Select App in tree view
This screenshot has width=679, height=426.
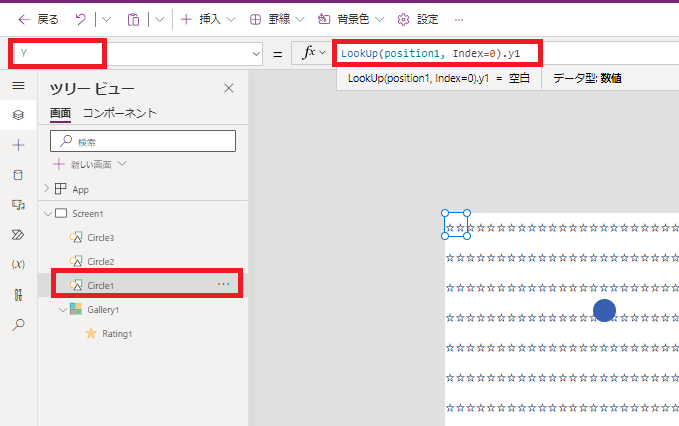(81, 190)
